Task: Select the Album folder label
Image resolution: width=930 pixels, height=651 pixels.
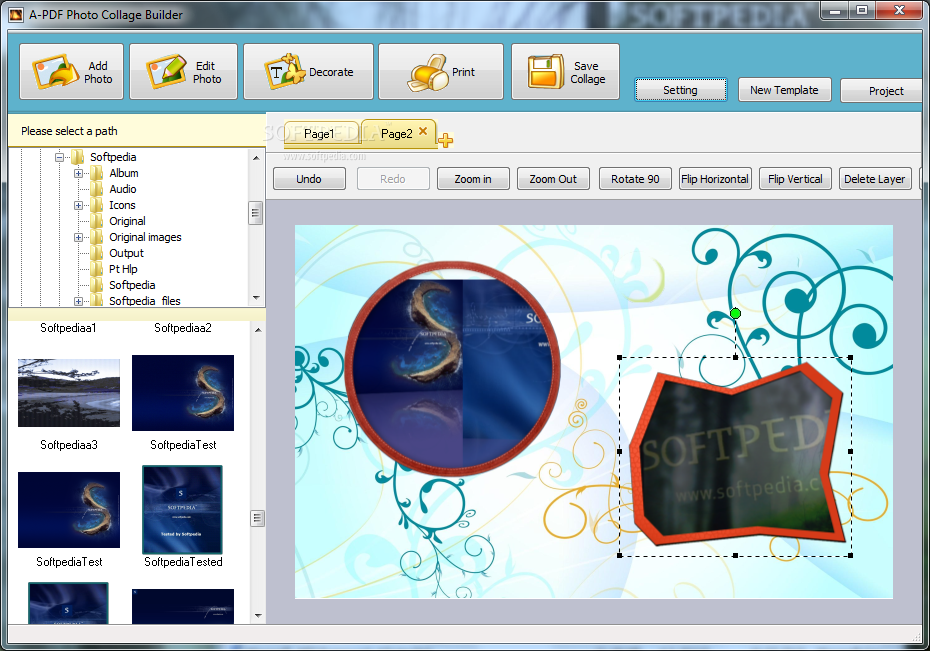Action: 123,173
